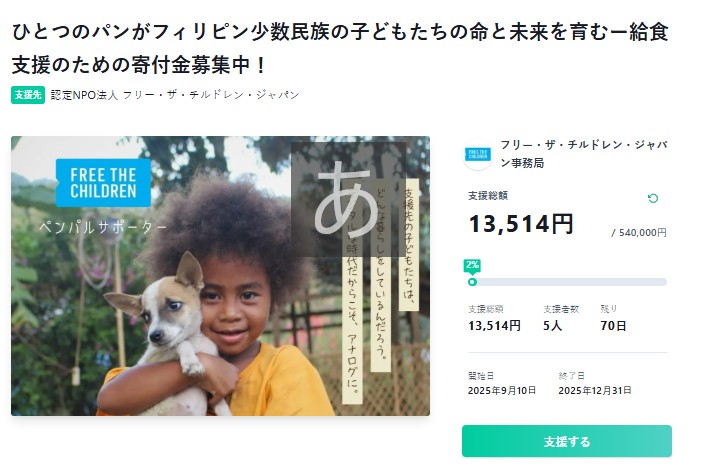Click the 終了日 2025年12月31日 end date
Screen dimensions: 704x476
(x=597, y=383)
